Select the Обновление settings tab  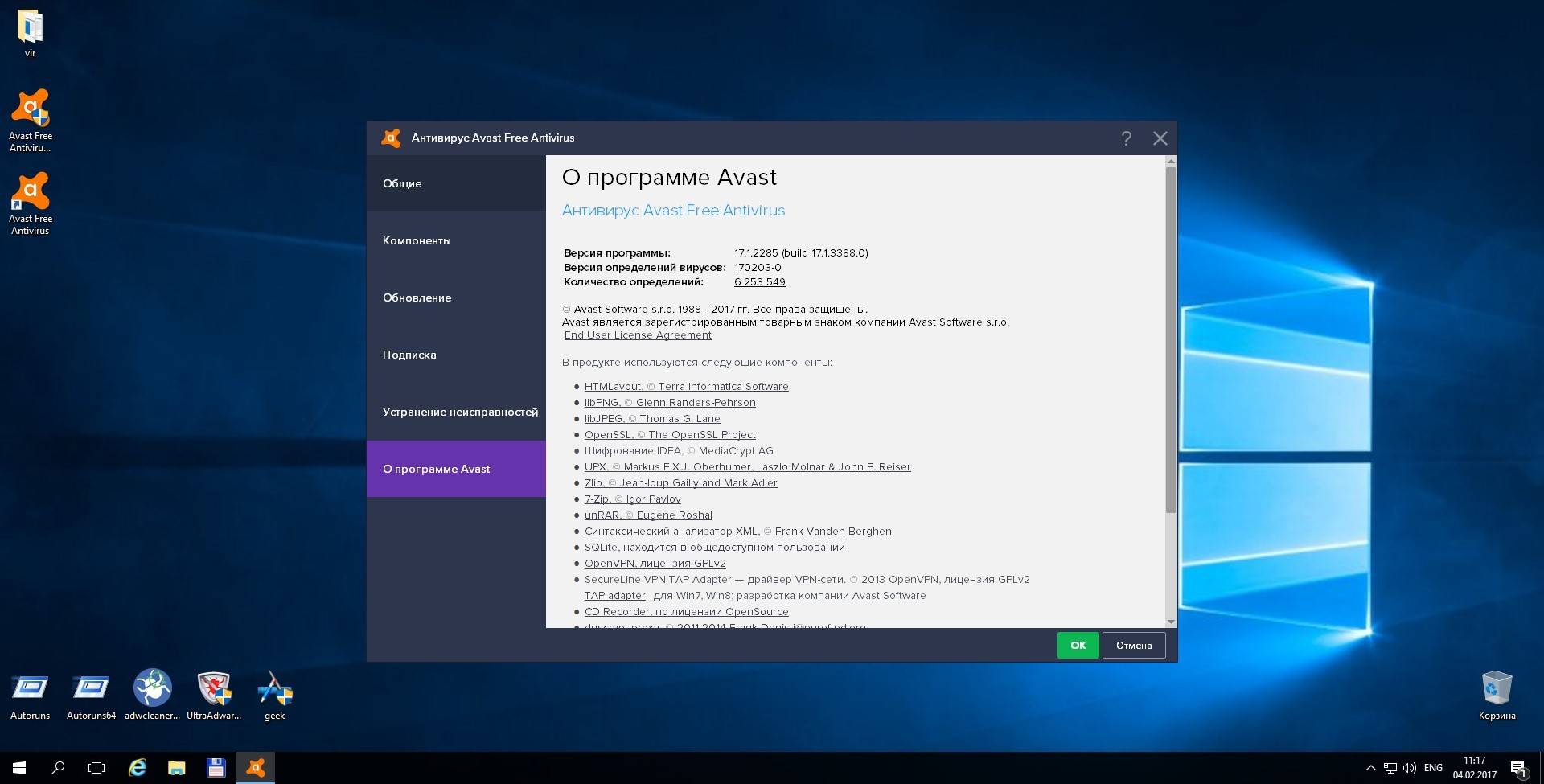click(456, 298)
